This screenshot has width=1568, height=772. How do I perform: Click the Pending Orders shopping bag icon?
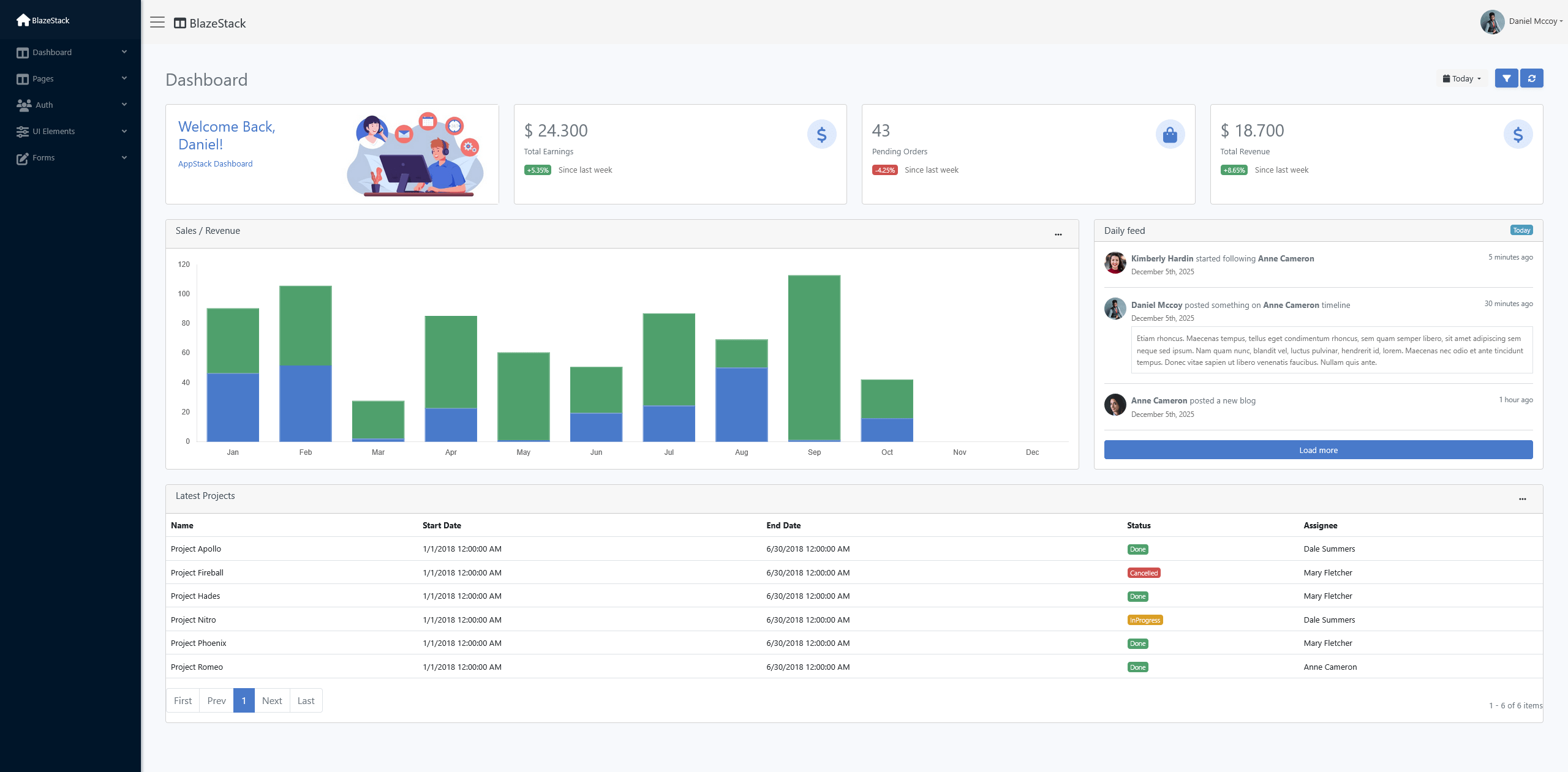click(1170, 134)
